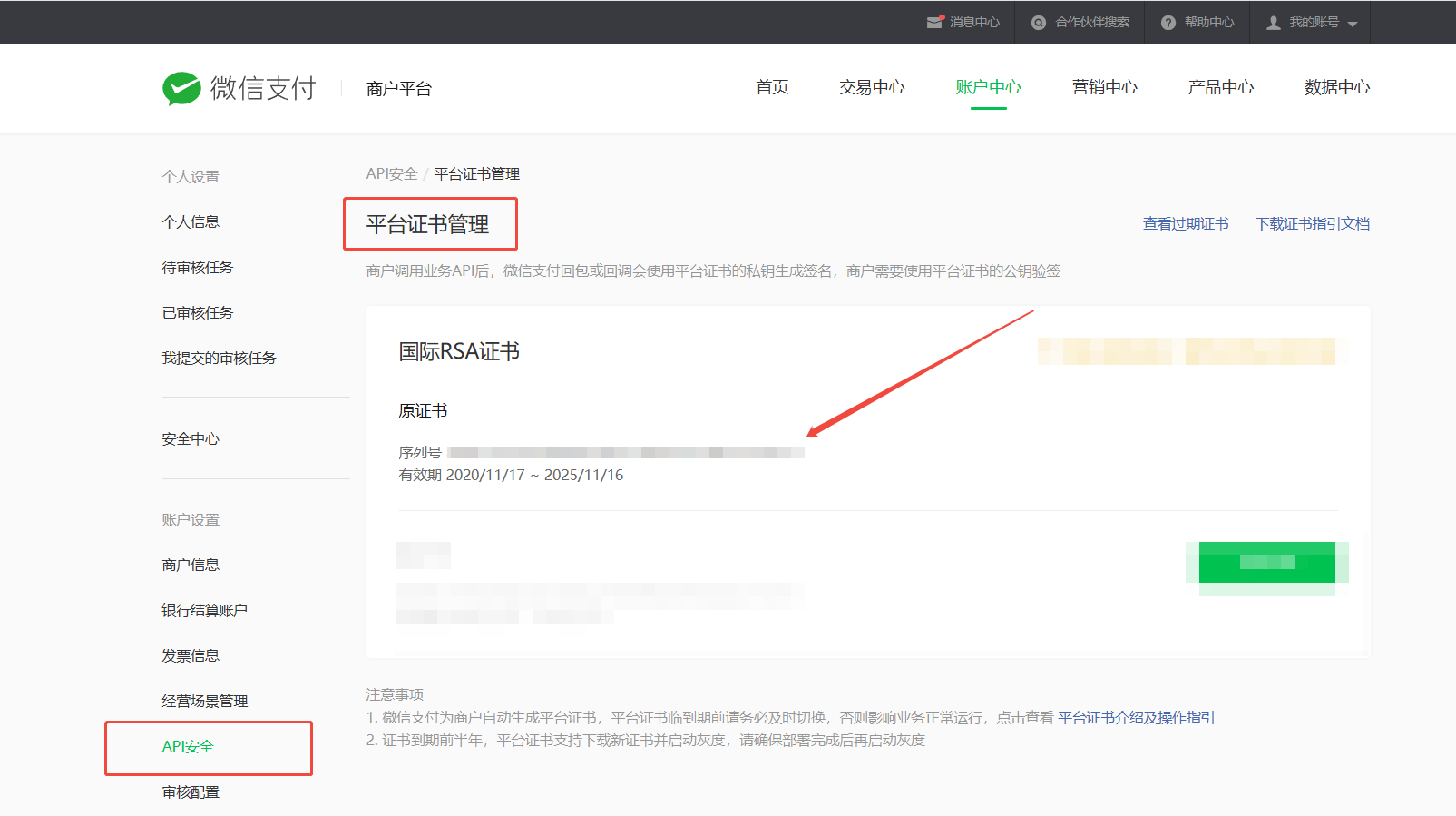This screenshot has height=816, width=1456.
Task: Open the 下载证书指引文档 link
Action: pos(1312,224)
